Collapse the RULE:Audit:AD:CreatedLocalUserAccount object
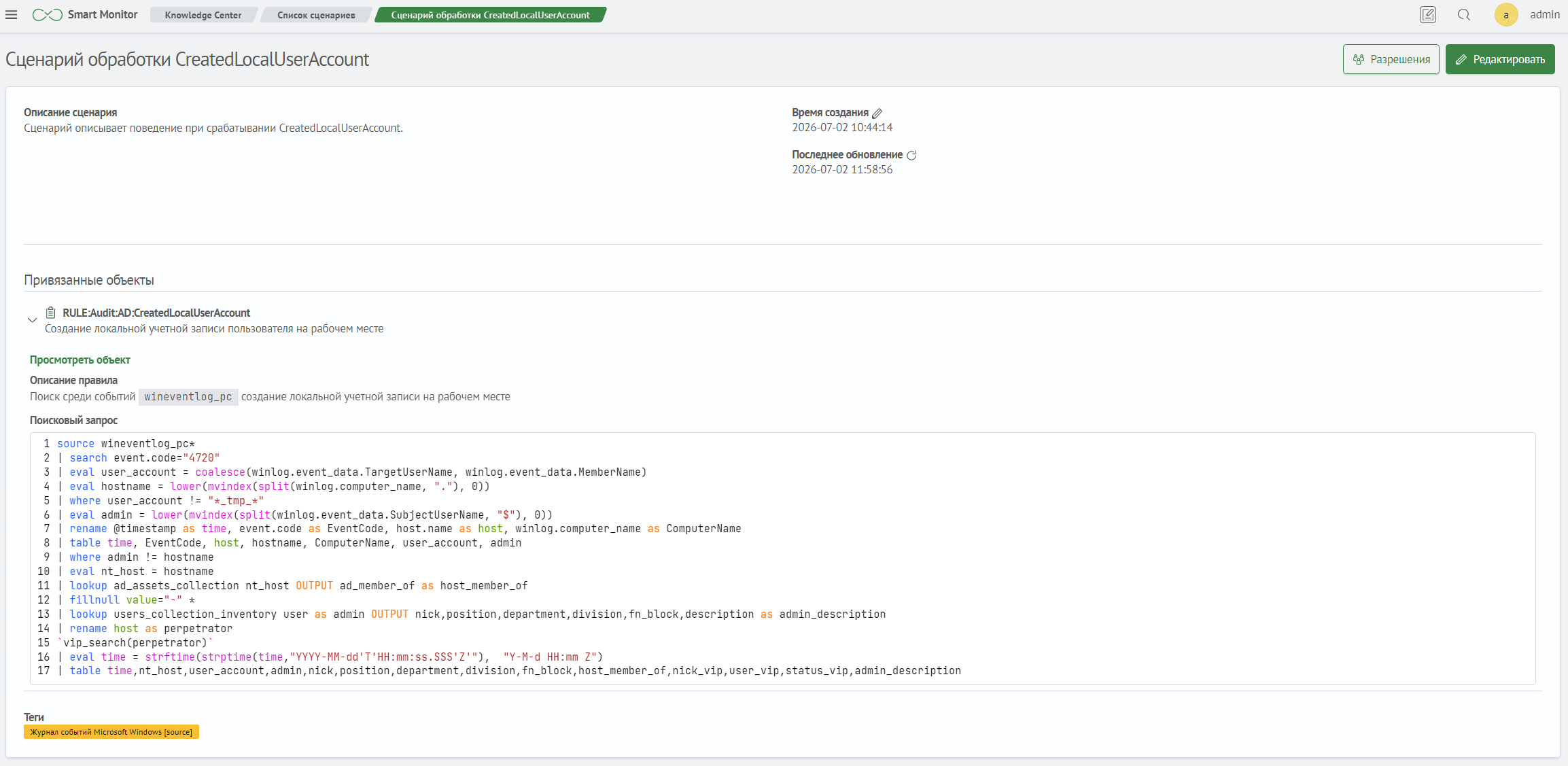1568x766 pixels. (32, 320)
